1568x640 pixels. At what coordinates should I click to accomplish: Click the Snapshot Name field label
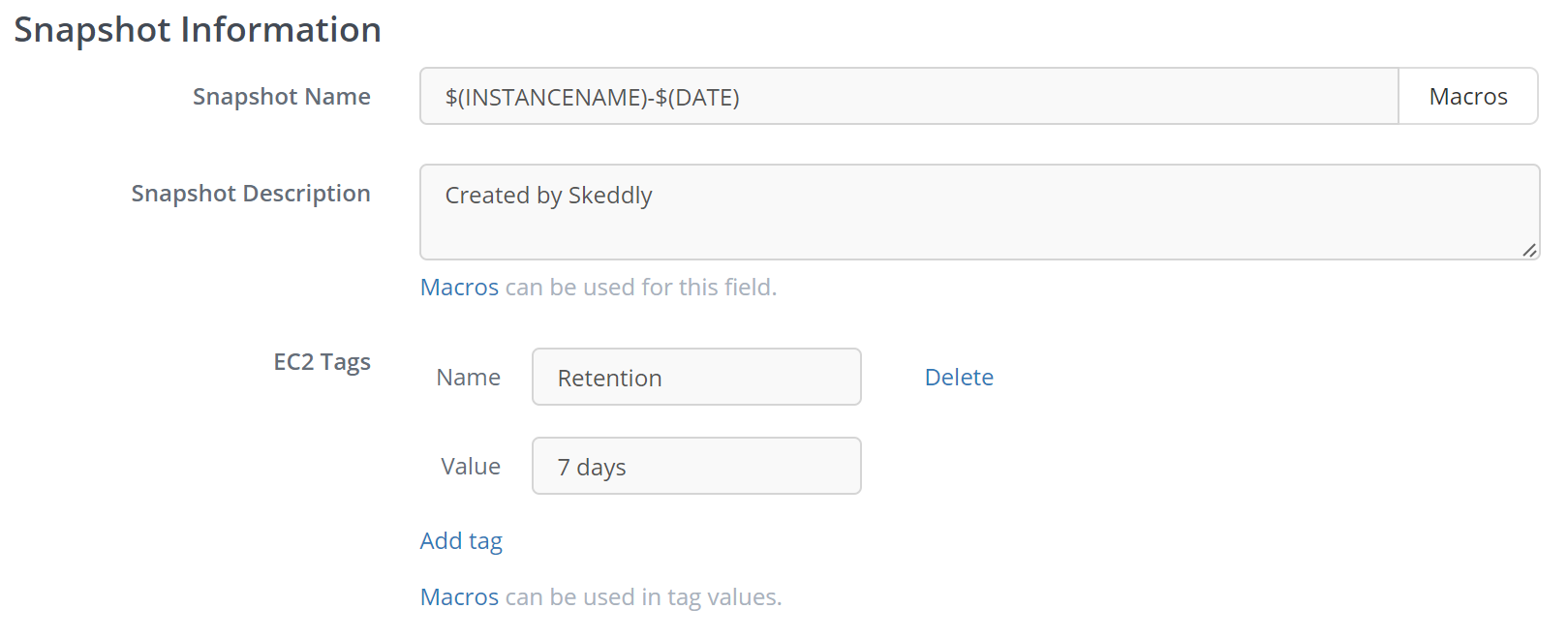[x=281, y=97]
